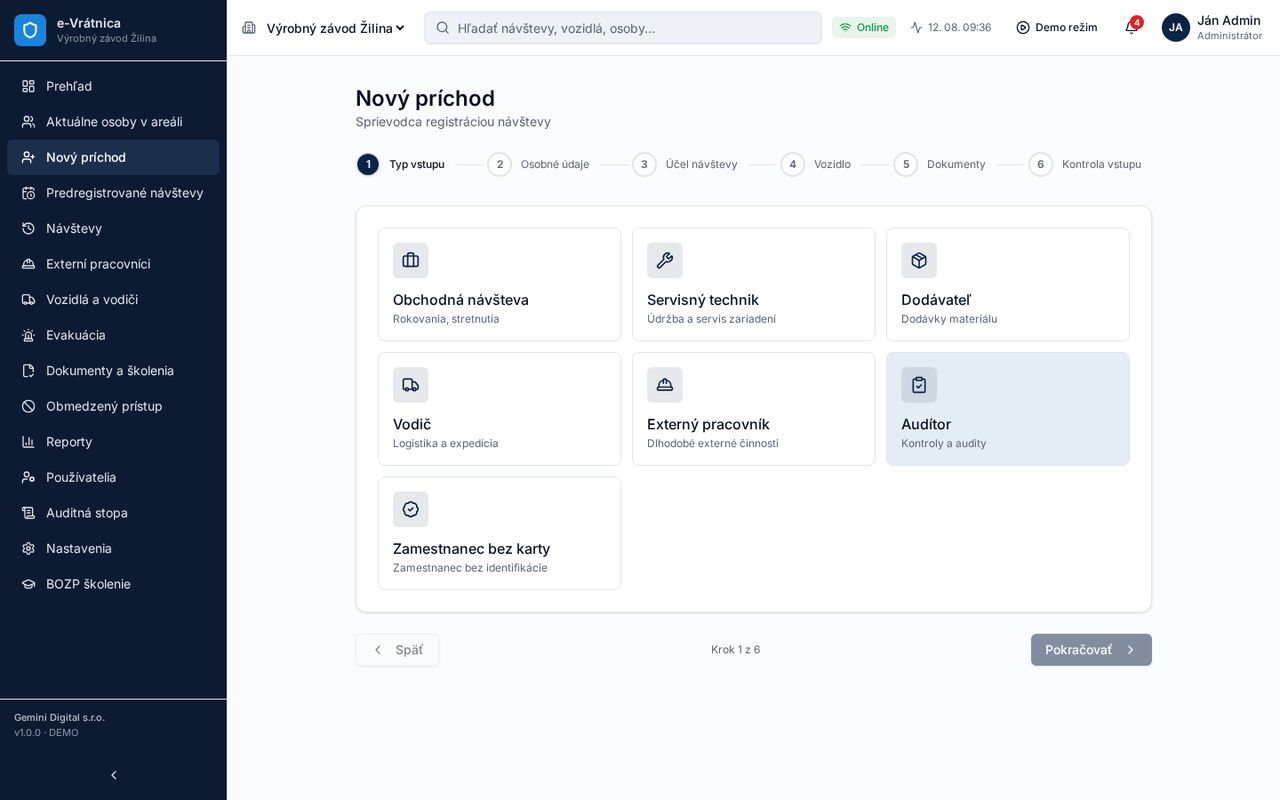The height and width of the screenshot is (800, 1280).
Task: Select step 5 Dokumenty
Action: point(940,164)
